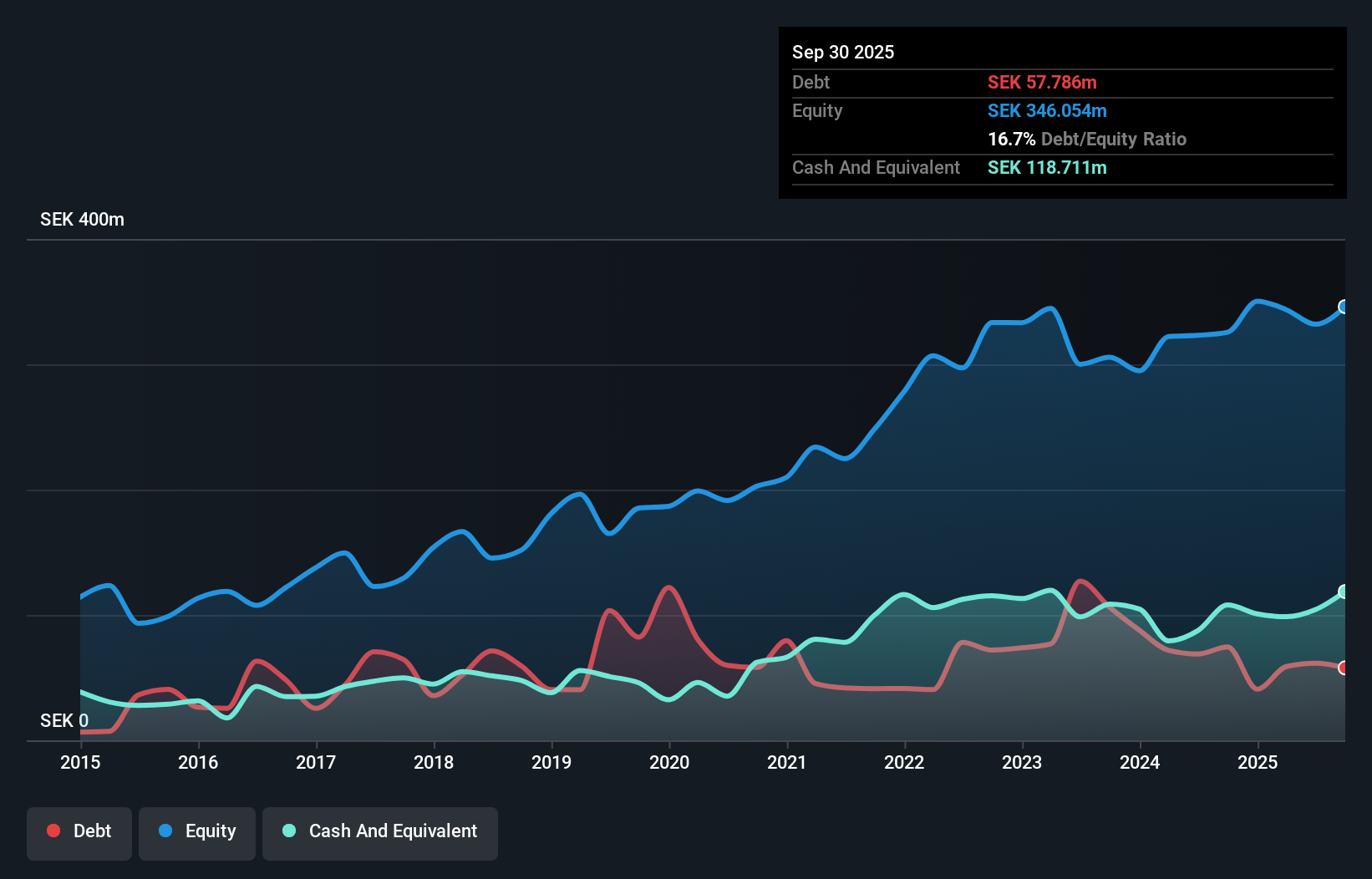Select the Cash line endpoint marker

click(x=1343, y=591)
